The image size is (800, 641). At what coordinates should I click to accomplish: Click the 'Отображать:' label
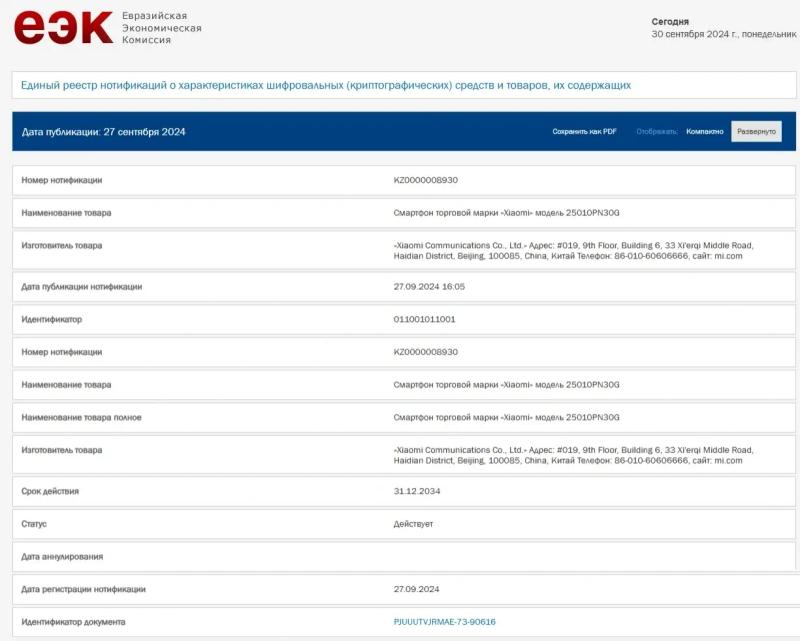pyautogui.click(x=657, y=132)
